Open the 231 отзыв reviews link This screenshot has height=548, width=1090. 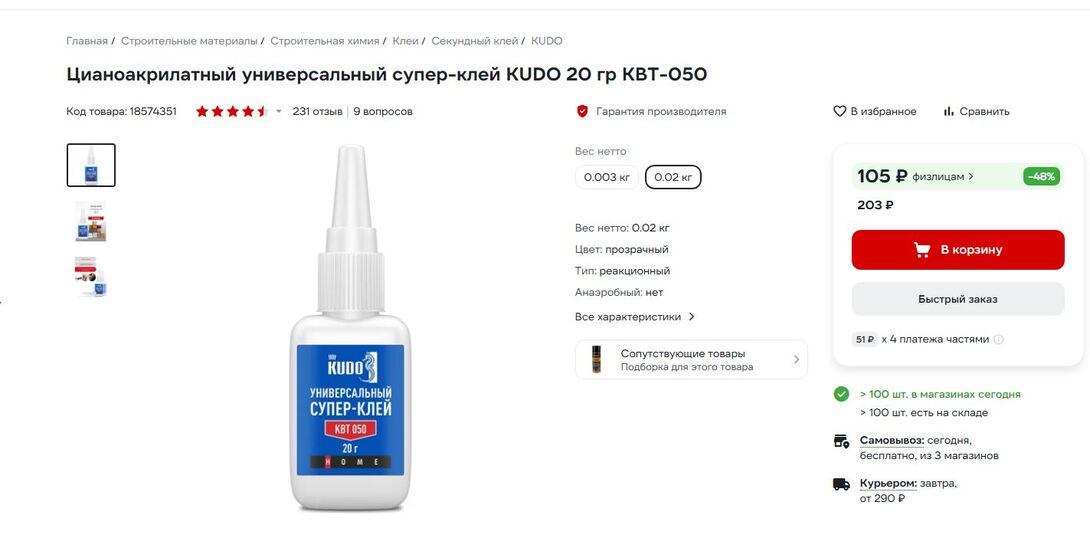tap(317, 111)
